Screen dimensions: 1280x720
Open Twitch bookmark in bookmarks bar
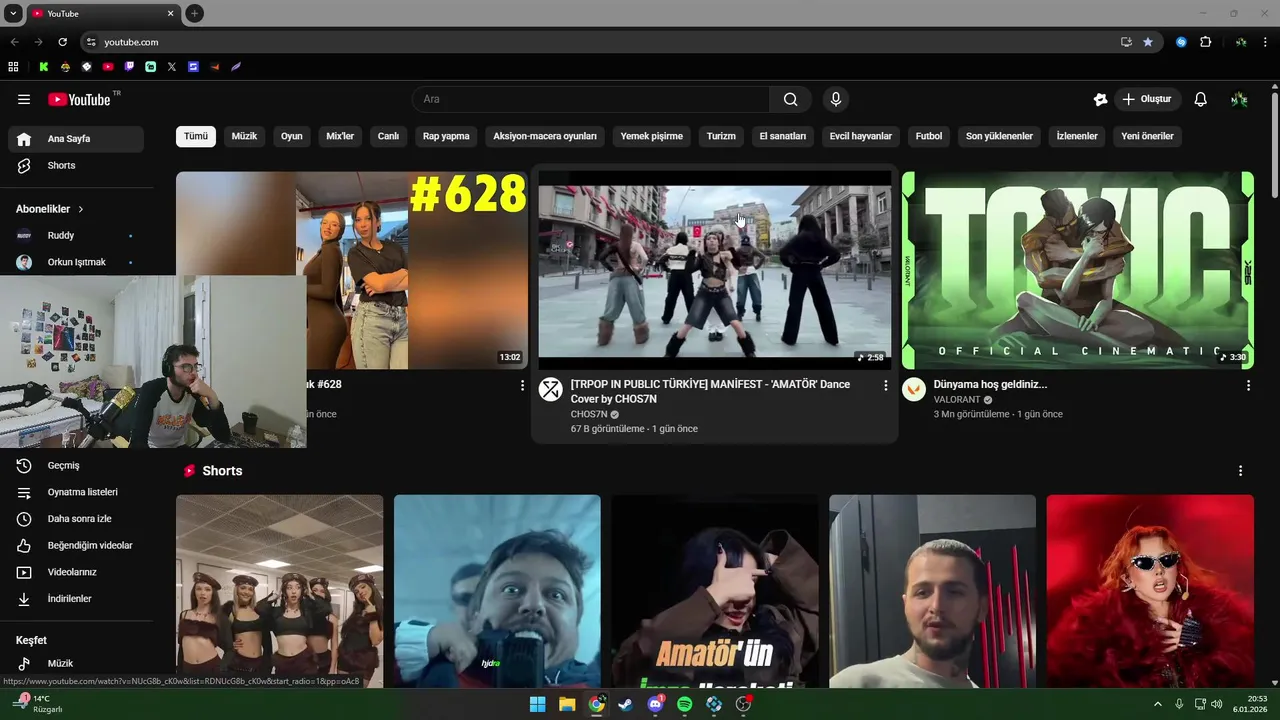click(129, 67)
